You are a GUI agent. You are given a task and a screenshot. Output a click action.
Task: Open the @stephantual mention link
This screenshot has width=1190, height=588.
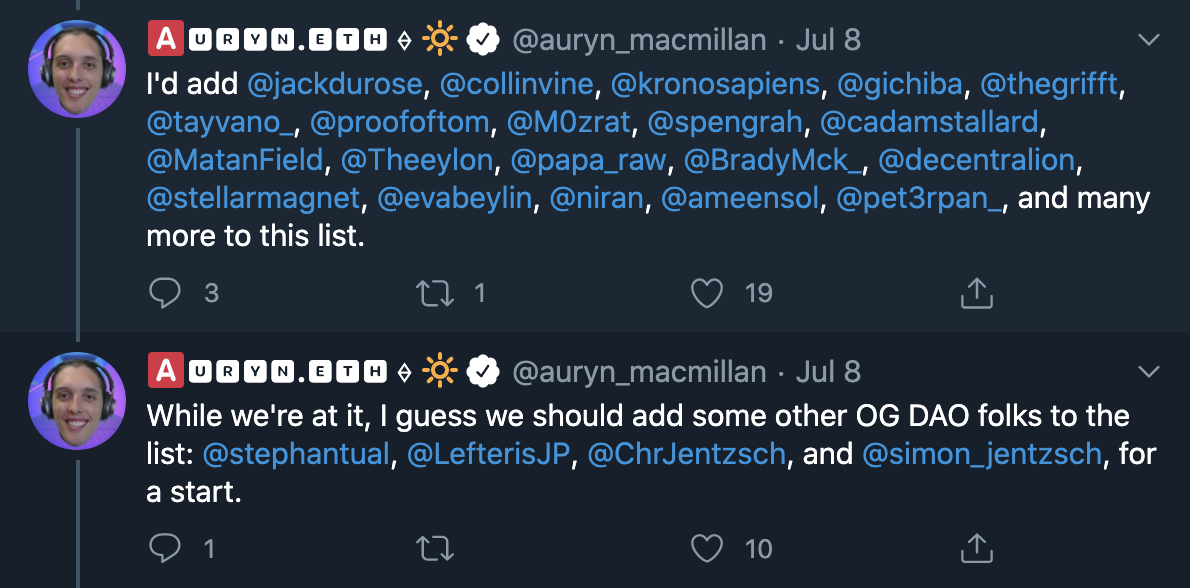(296, 454)
